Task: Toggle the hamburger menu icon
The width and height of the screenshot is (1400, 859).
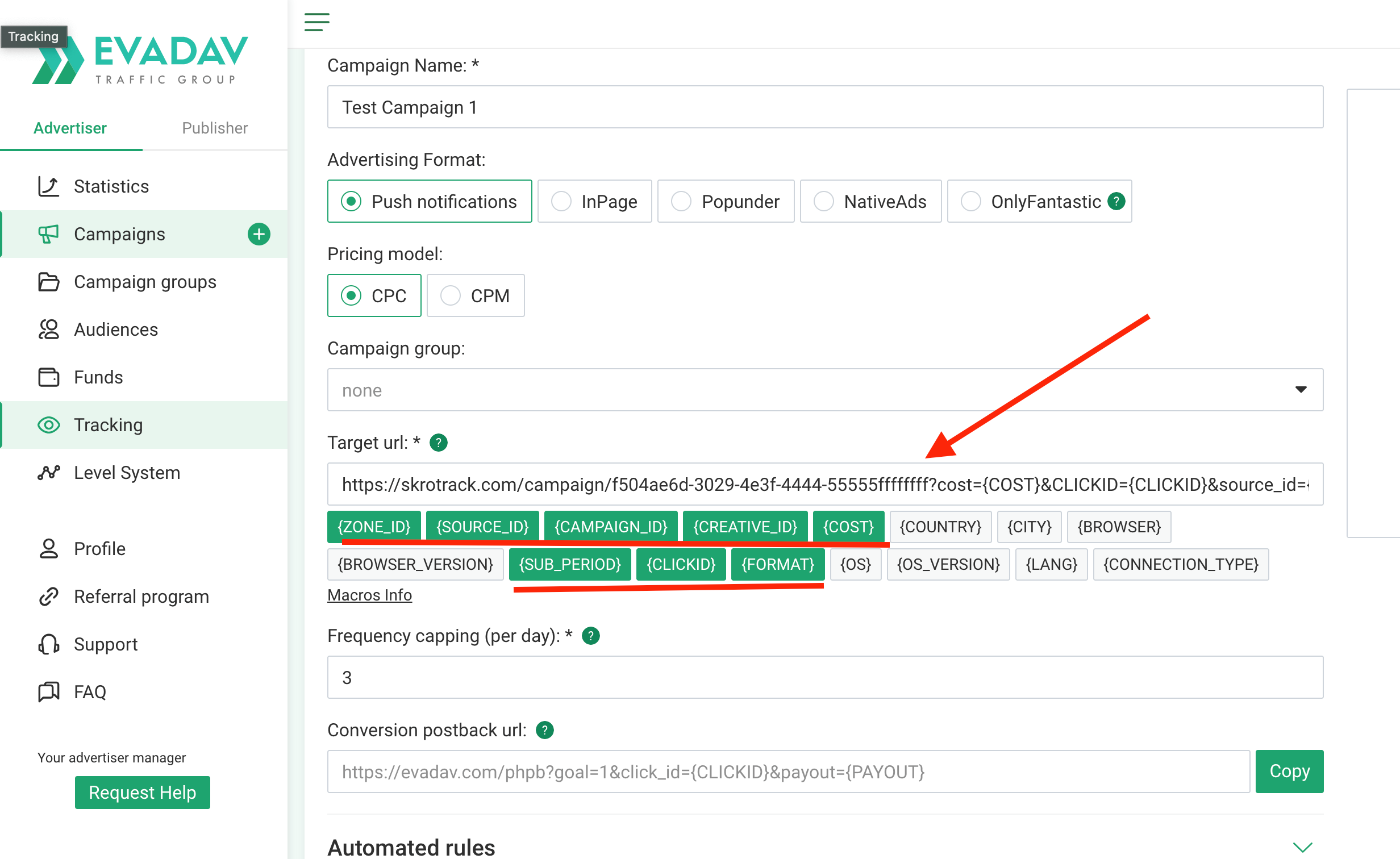Action: pyautogui.click(x=316, y=22)
